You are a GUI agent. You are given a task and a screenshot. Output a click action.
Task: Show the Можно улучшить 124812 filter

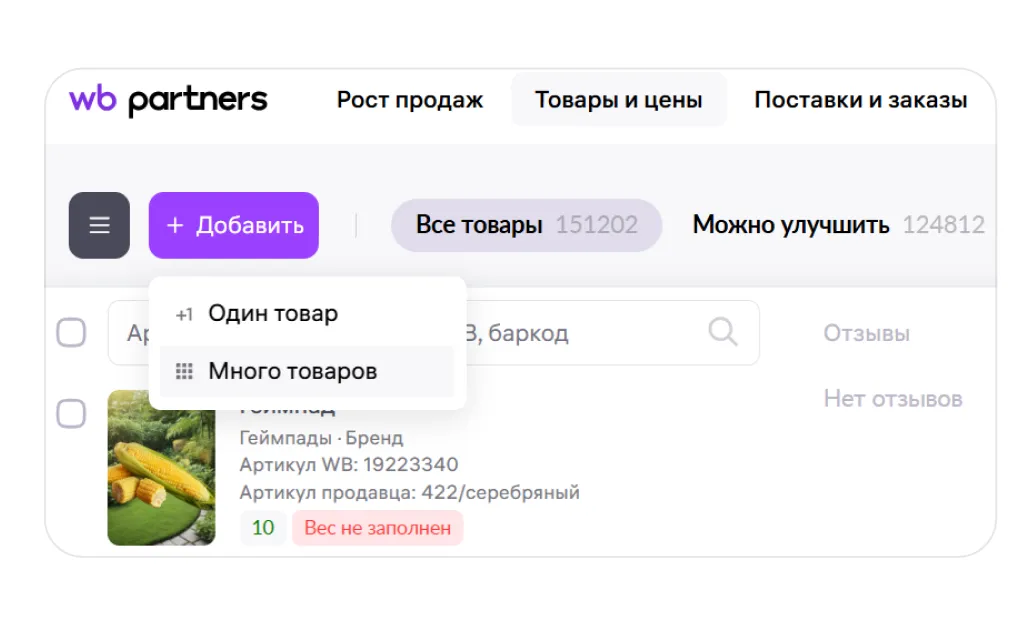[x=838, y=225]
